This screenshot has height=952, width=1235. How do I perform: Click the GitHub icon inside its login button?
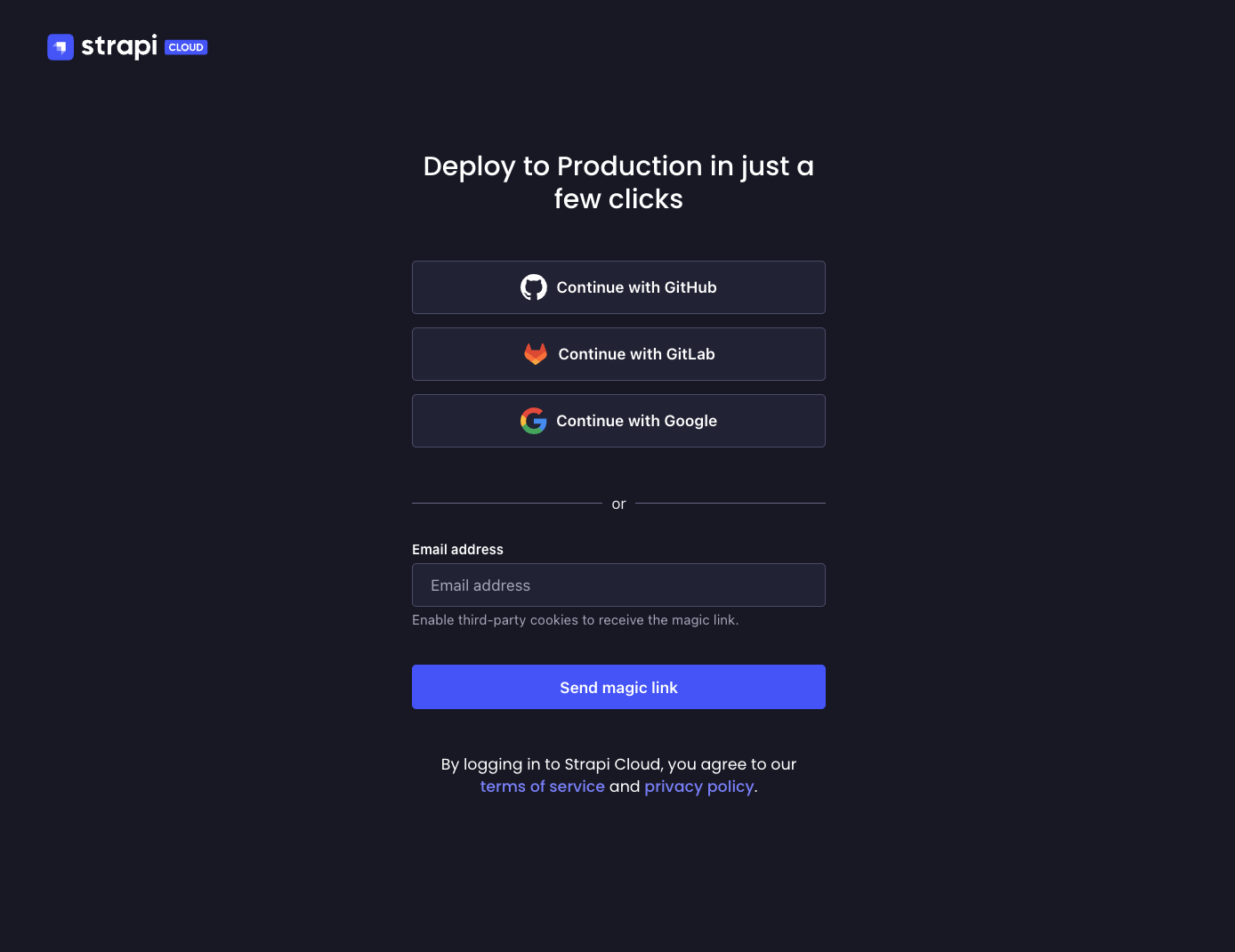pyautogui.click(x=534, y=286)
